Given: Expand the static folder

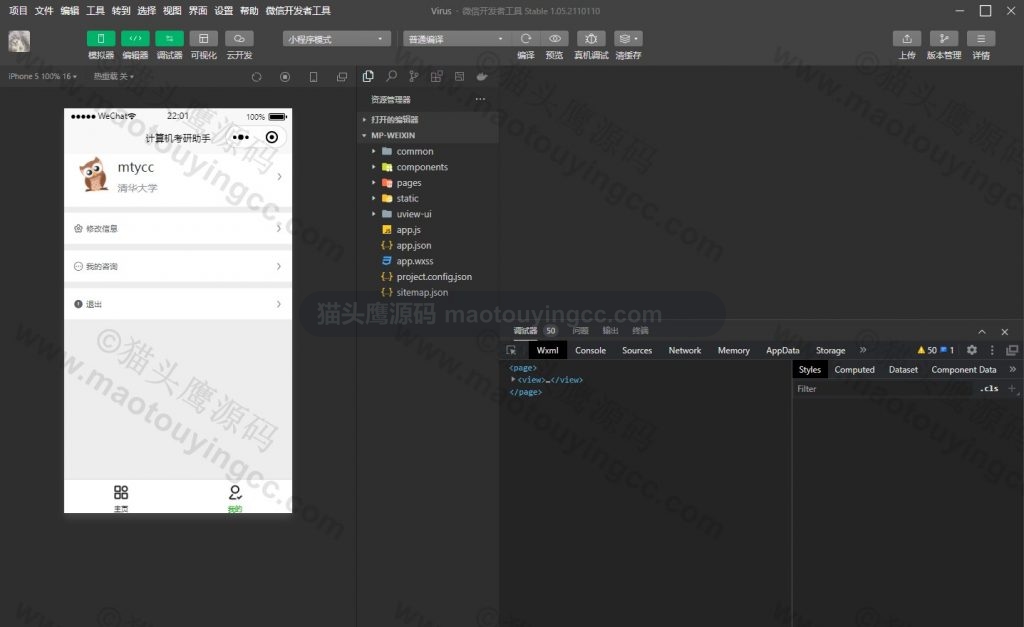Looking at the screenshot, I should [428, 198].
